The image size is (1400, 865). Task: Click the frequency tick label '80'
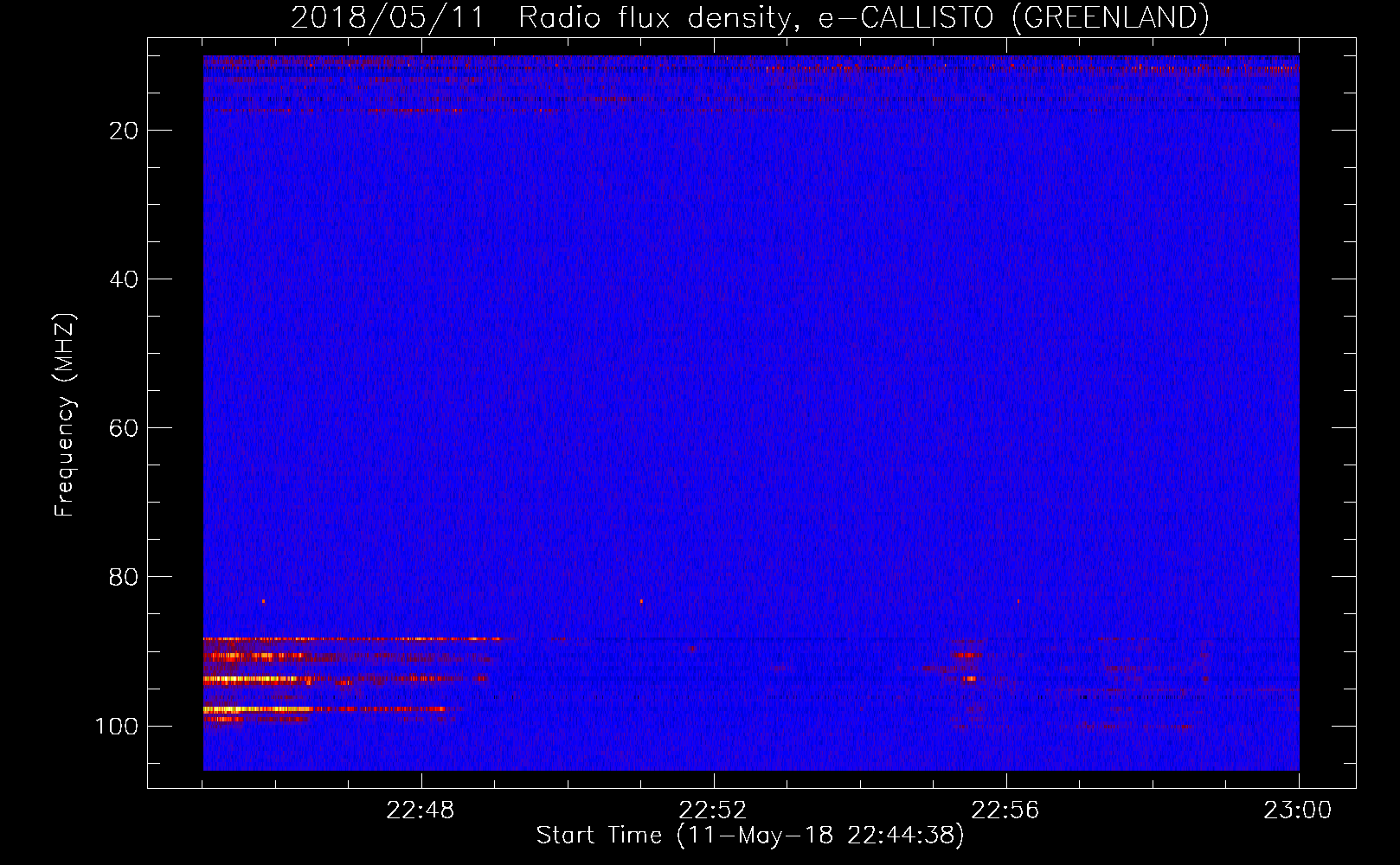[124, 577]
